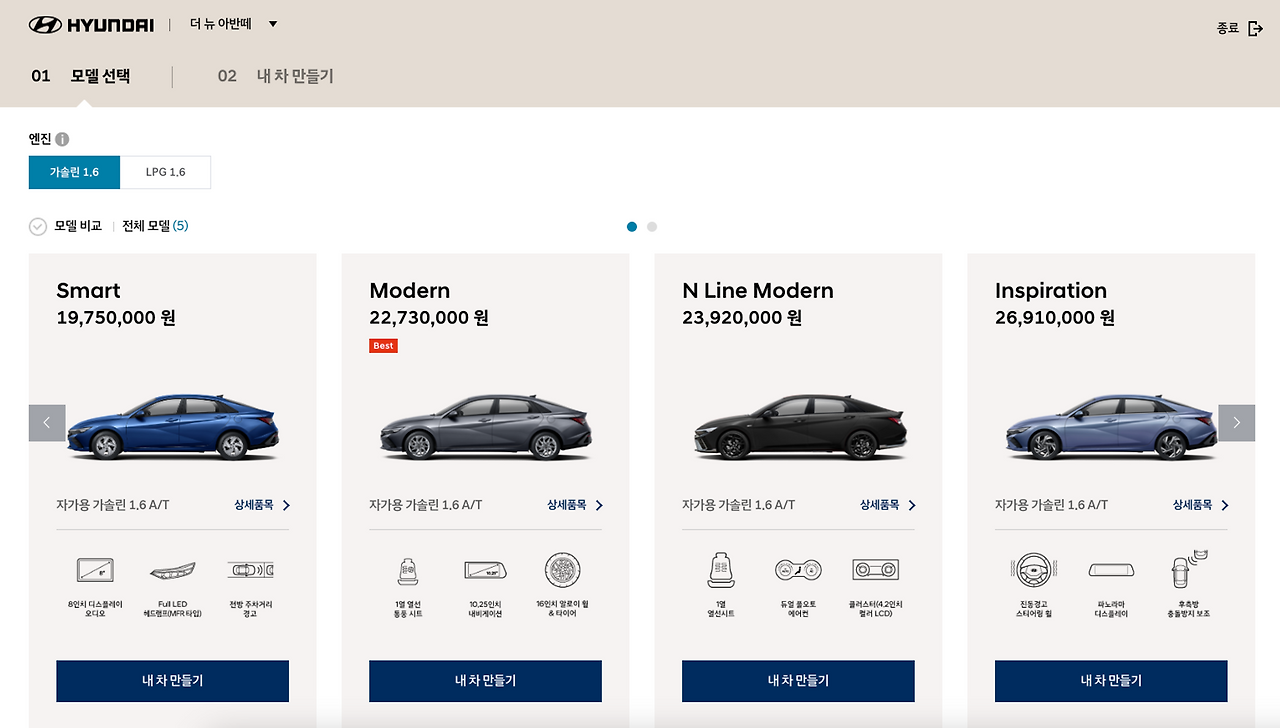The width and height of the screenshot is (1280, 728).
Task: Click the 10.25-inch navigation icon under Modern
Action: click(x=485, y=570)
